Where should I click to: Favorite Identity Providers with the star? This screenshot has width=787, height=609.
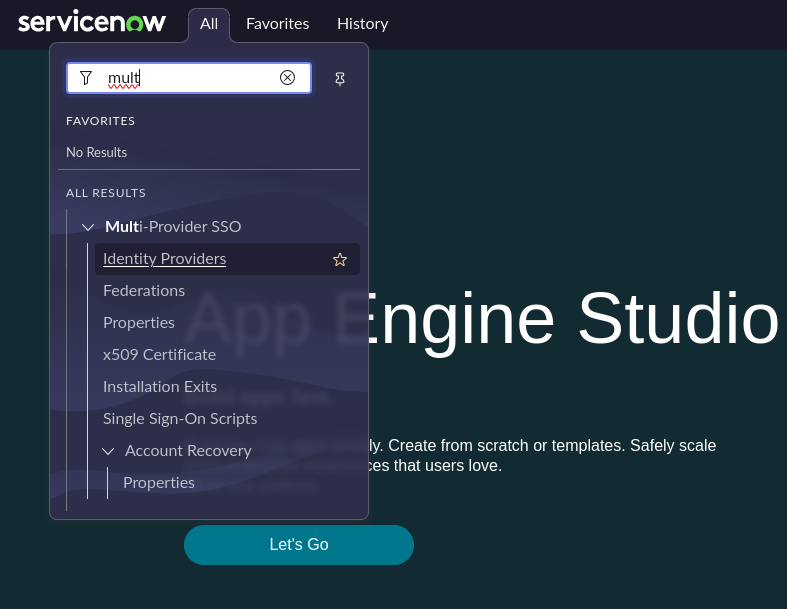(340, 260)
